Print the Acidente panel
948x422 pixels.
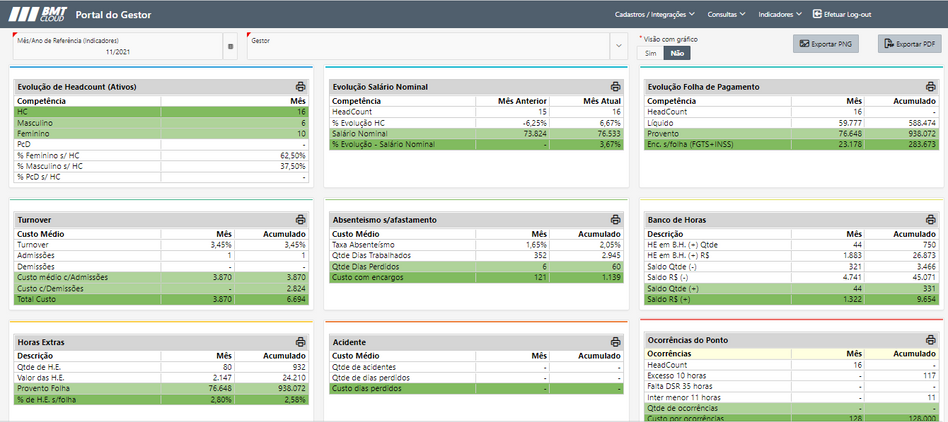615,342
